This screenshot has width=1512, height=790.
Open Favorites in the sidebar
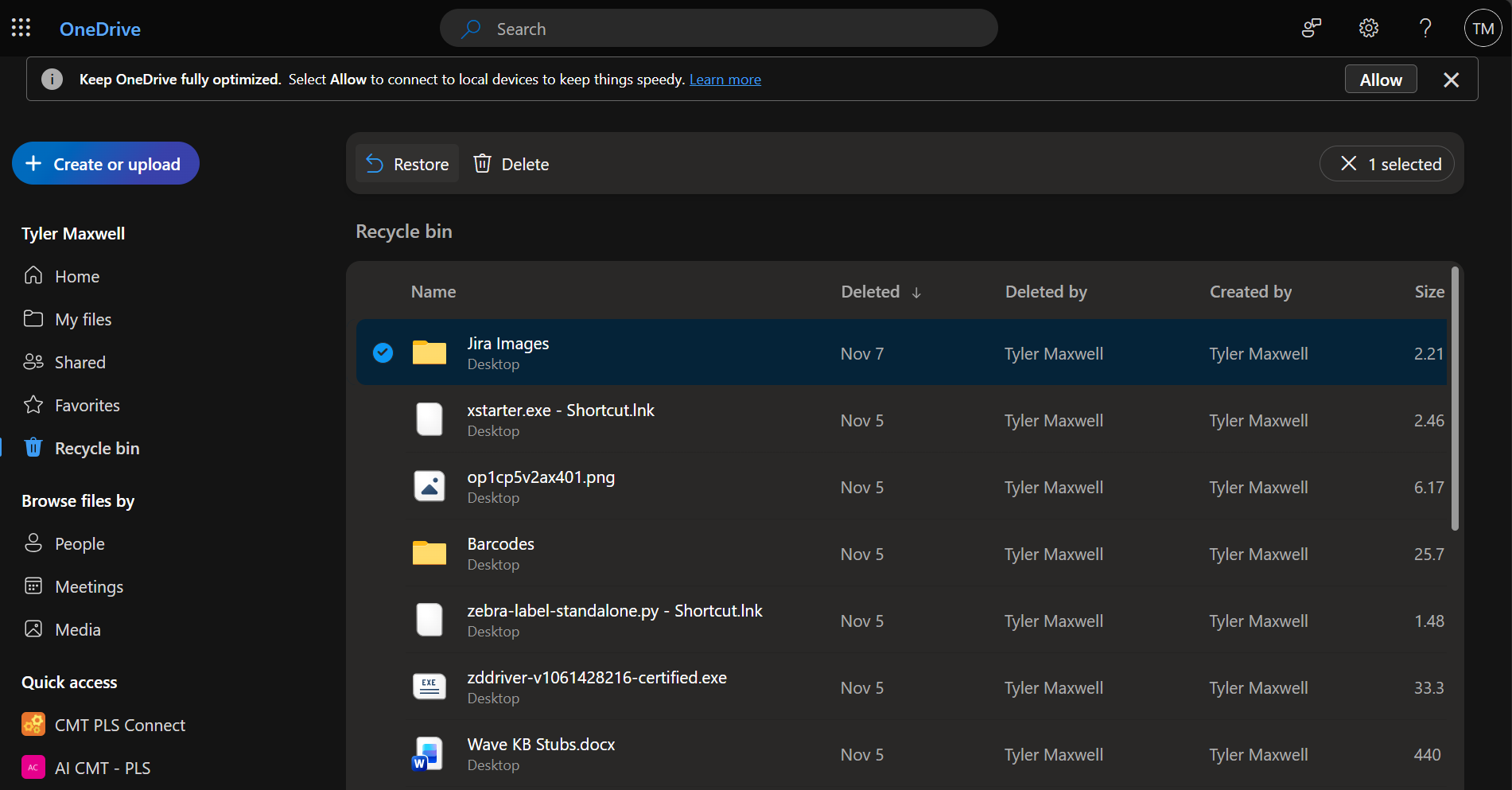[x=87, y=405]
